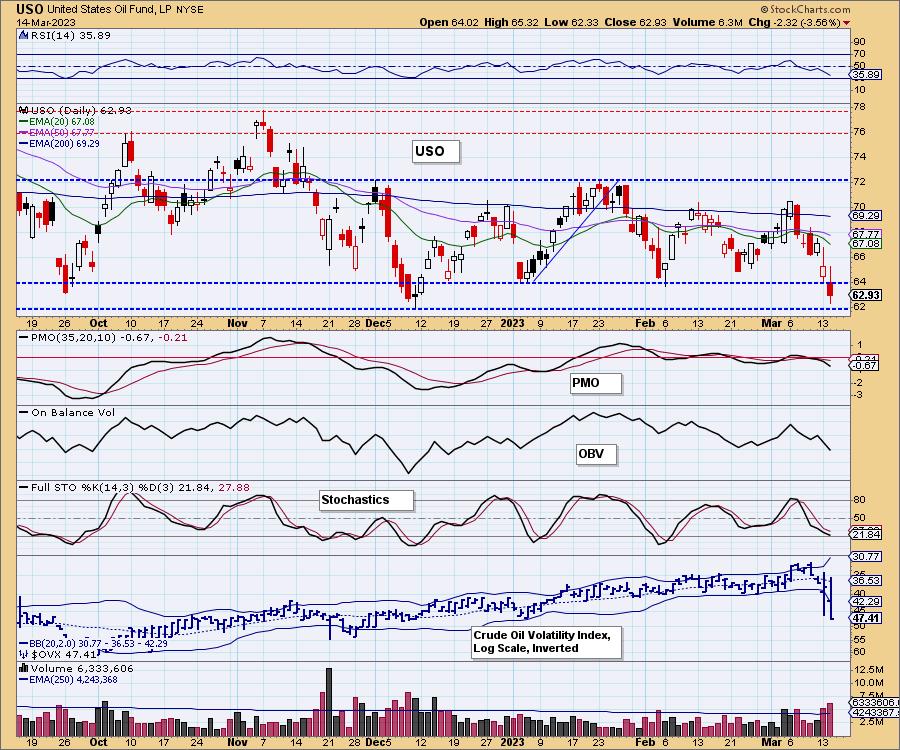This screenshot has height=750, width=900.
Task: Click the High 65.32 value in header
Action: (511, 22)
